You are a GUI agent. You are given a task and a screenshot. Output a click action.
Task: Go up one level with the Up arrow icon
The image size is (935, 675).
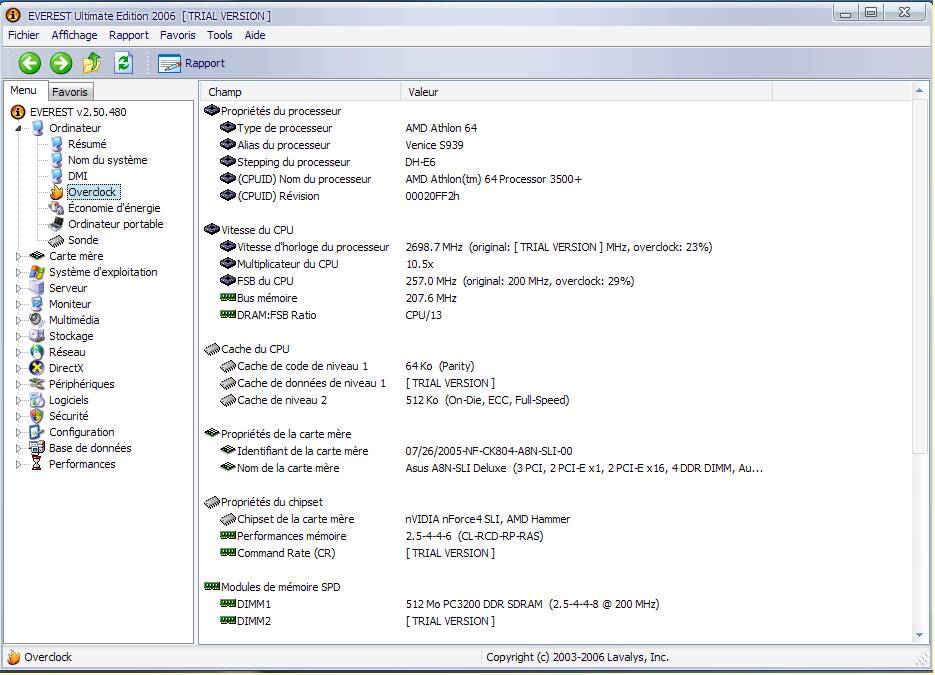click(x=92, y=63)
